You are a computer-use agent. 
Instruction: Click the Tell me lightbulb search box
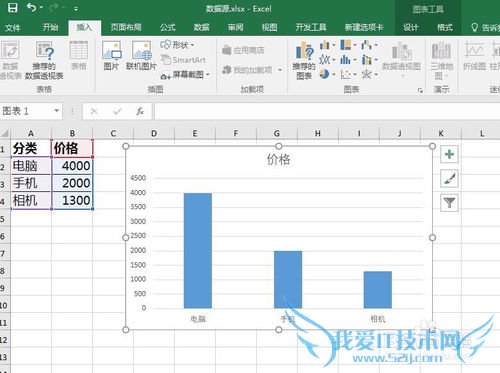point(485,28)
